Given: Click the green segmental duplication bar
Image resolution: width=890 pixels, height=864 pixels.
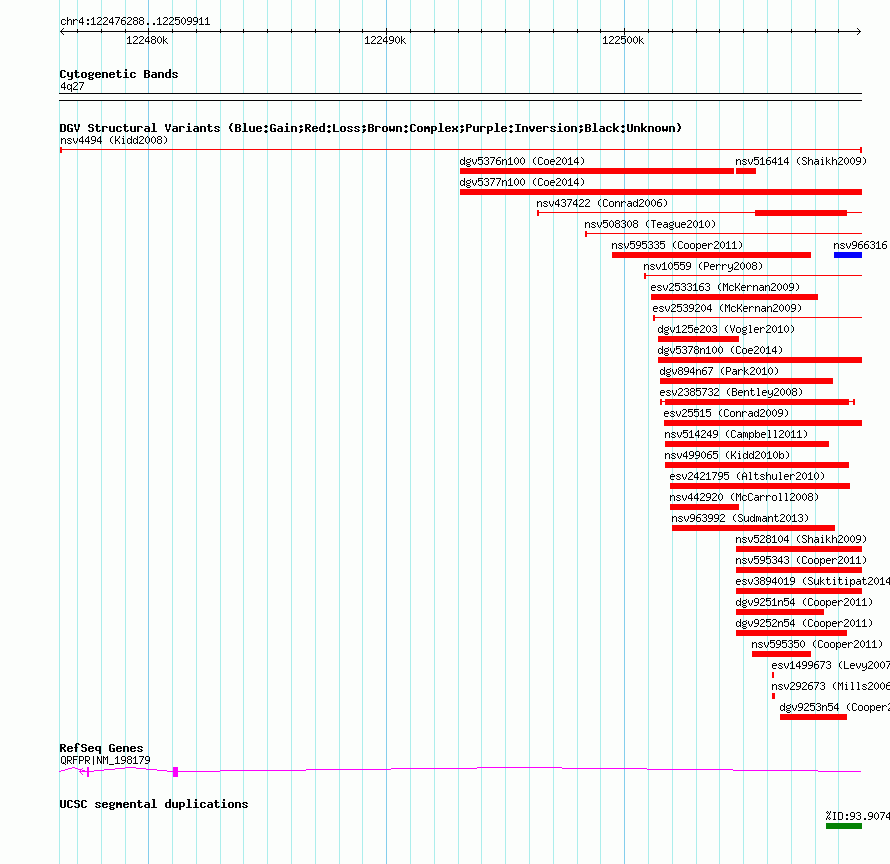Looking at the screenshot, I should tap(844, 826).
